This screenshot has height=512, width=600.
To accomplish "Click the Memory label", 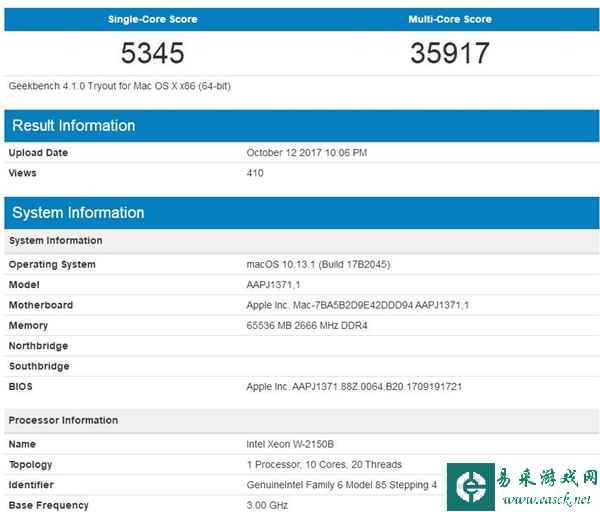I will click(x=28, y=326).
